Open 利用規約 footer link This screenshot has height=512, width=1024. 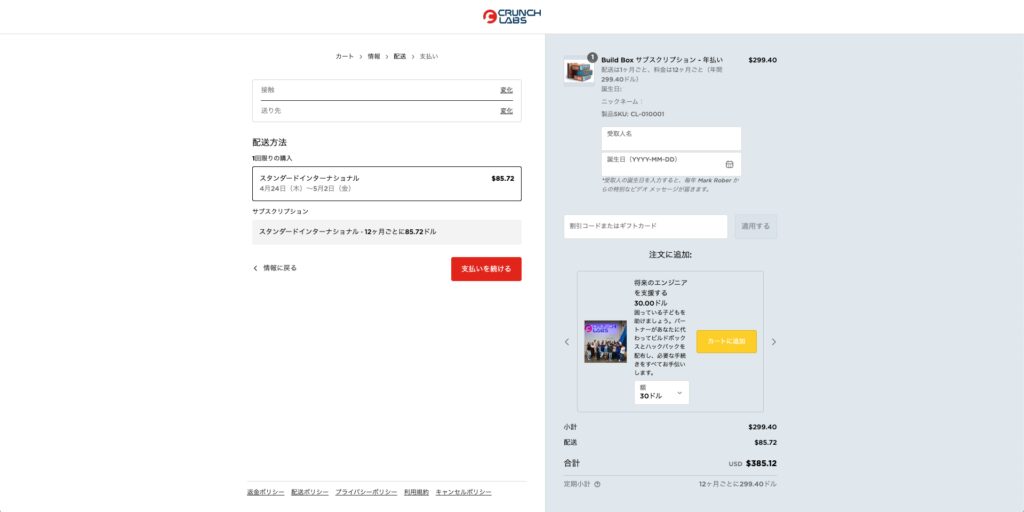click(x=417, y=492)
